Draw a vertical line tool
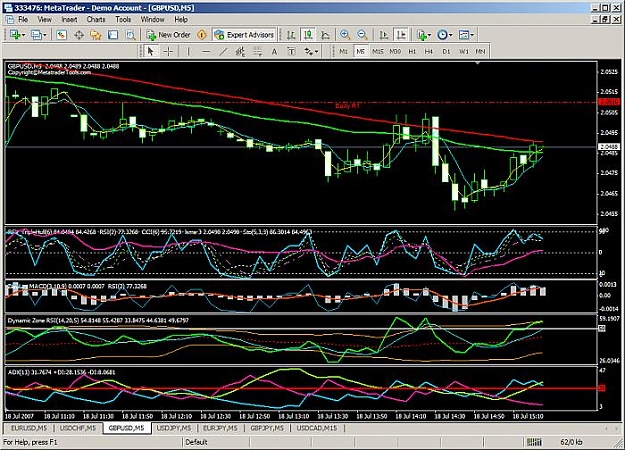Screen dimensions: 625x450 [189, 51]
